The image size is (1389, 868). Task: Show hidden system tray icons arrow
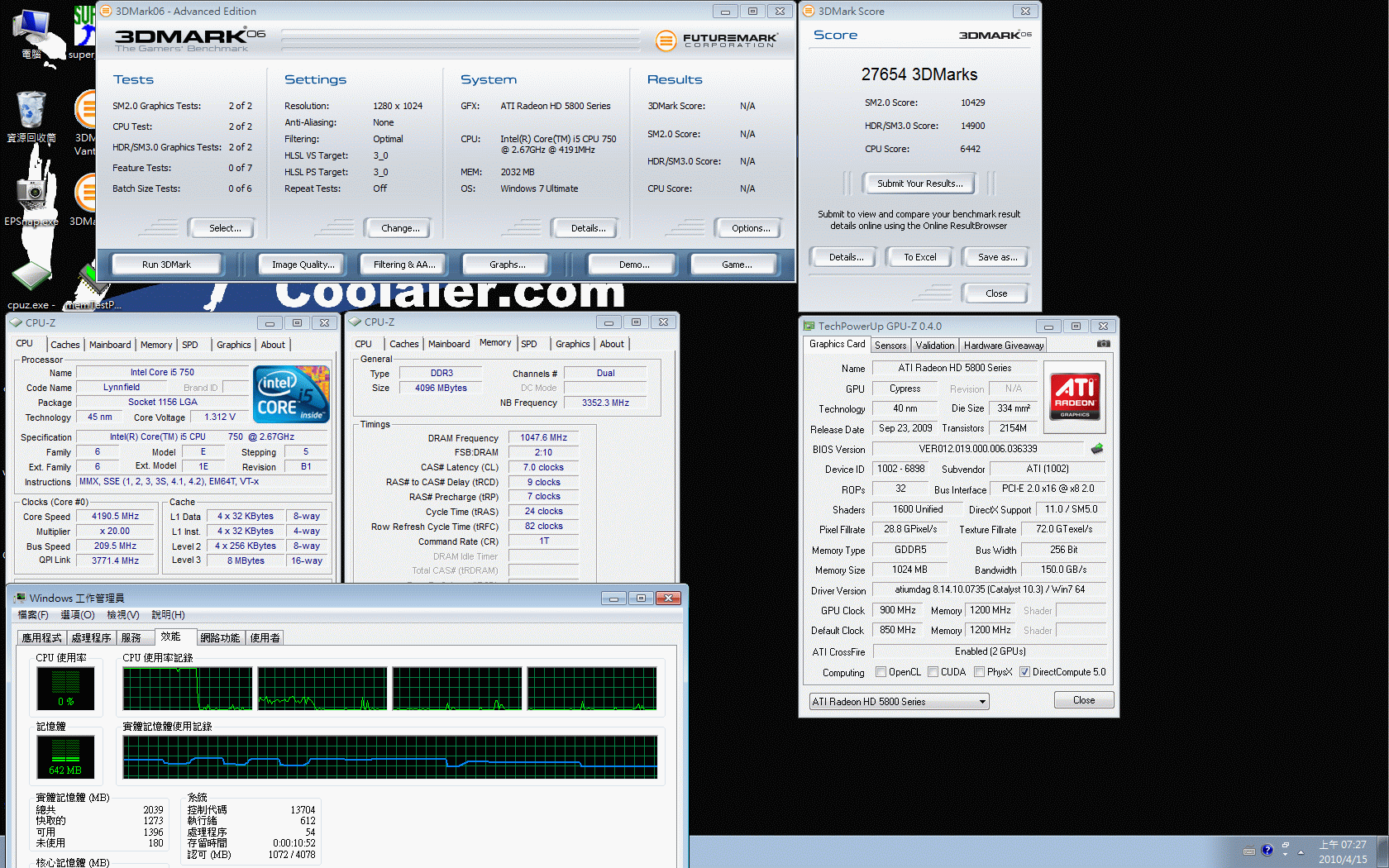click(x=1301, y=851)
